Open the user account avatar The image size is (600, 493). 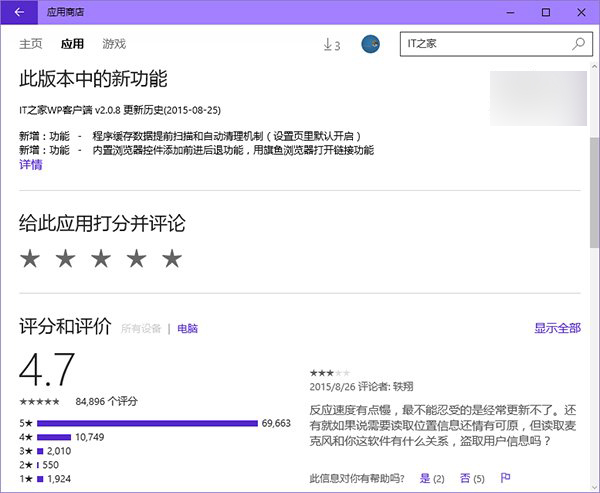(370, 44)
